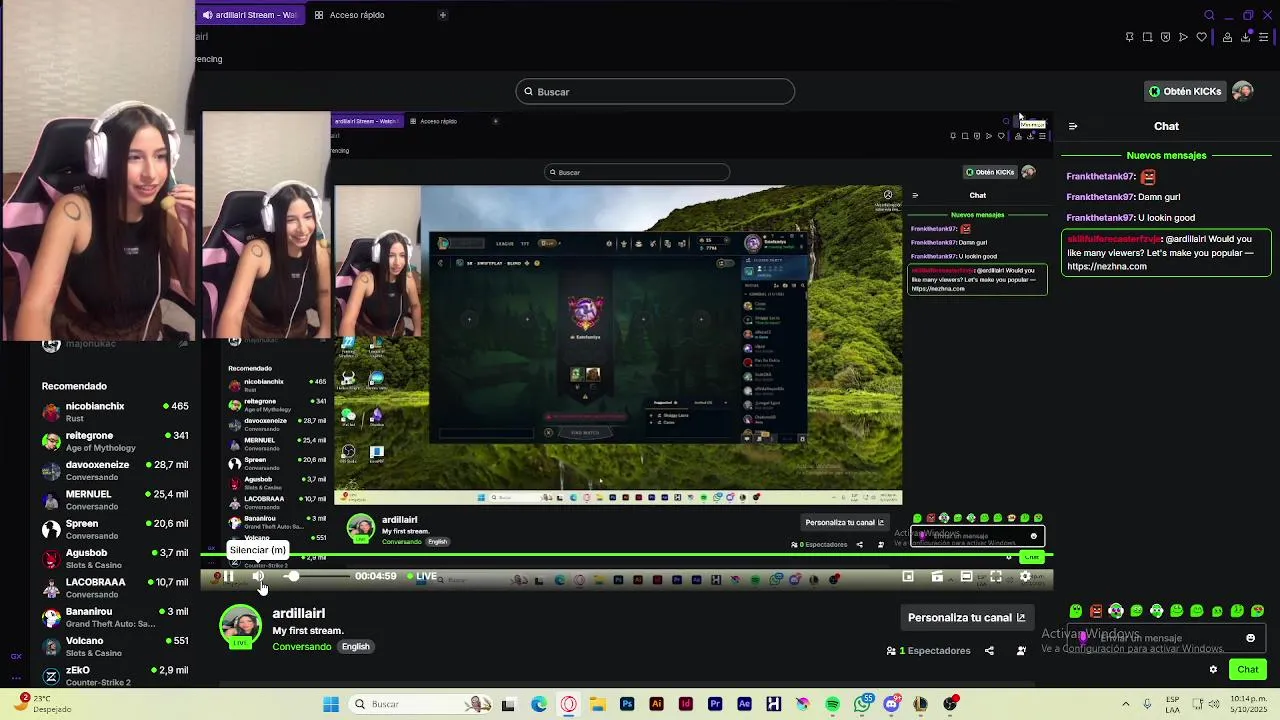Focus the Buscar search field
Screen dimensions: 1280x720
click(655, 92)
